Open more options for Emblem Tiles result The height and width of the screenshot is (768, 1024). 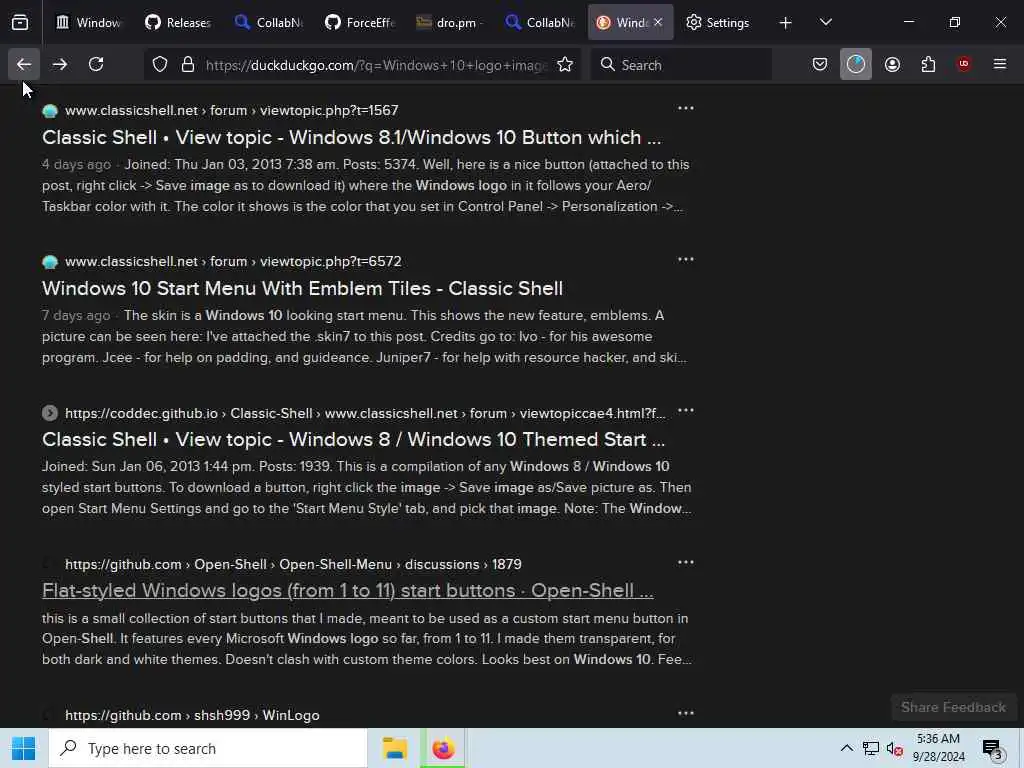coord(686,259)
